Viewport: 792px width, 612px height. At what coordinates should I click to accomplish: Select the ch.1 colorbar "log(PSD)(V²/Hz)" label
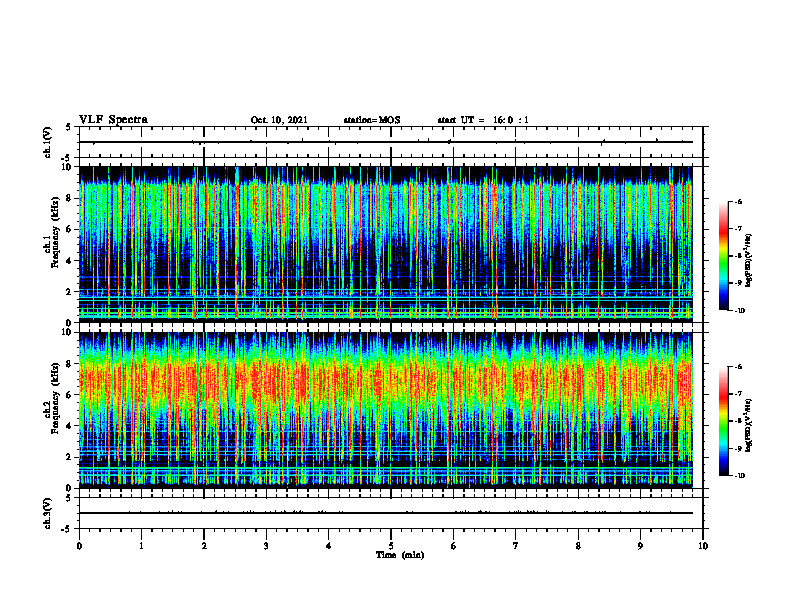749,261
